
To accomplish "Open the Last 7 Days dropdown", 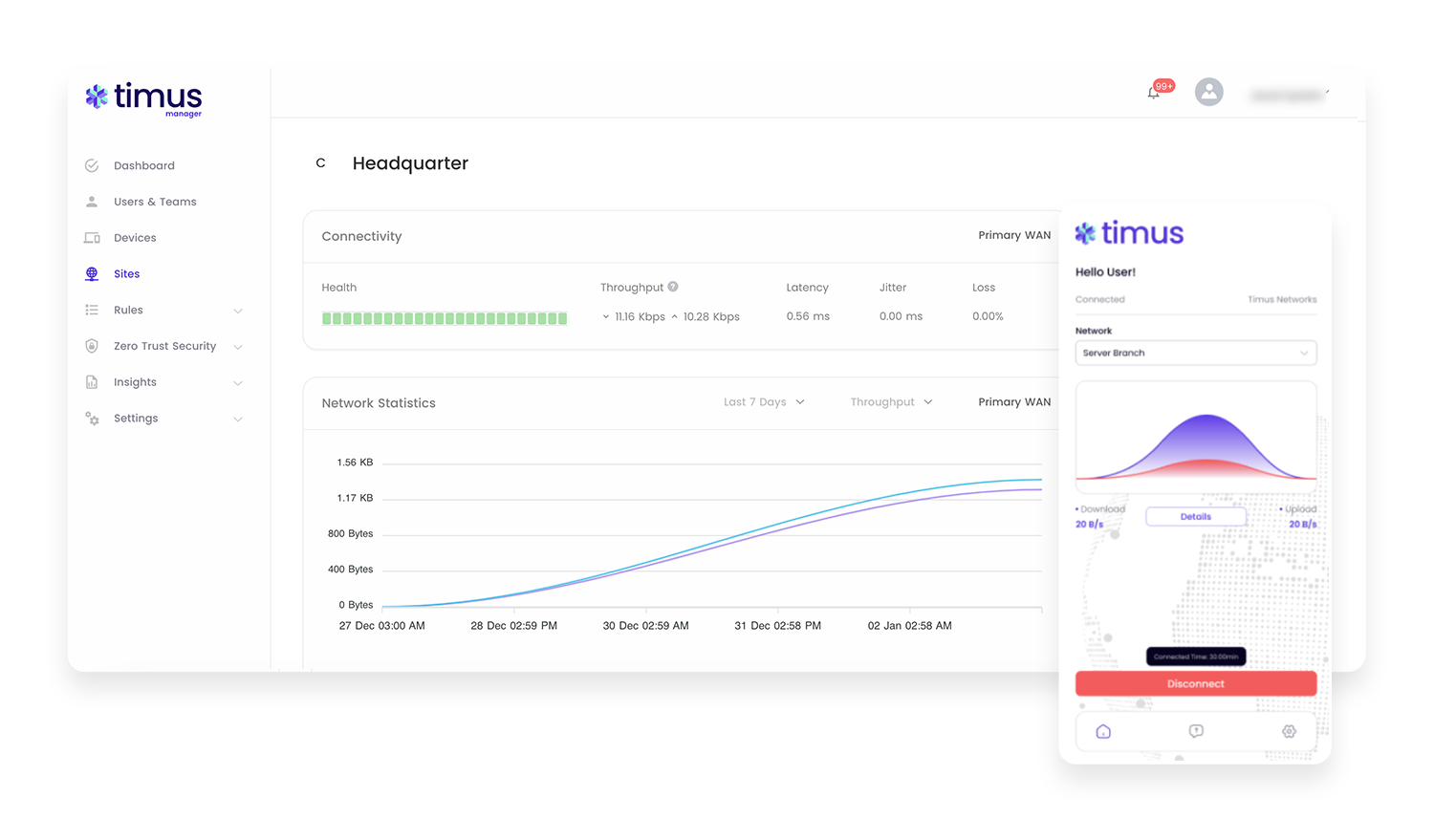I will [x=763, y=401].
